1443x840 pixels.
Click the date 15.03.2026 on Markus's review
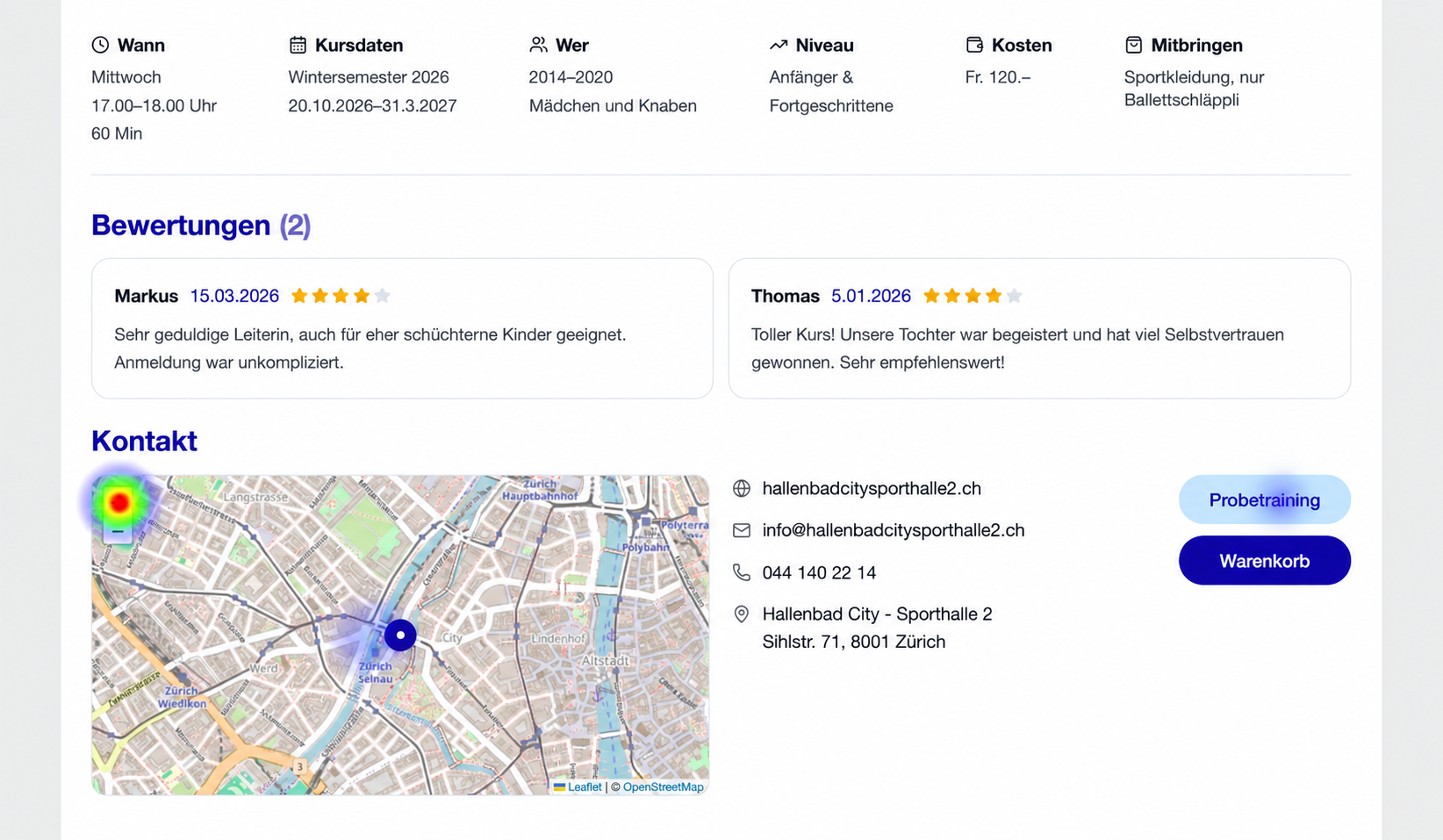pos(234,296)
